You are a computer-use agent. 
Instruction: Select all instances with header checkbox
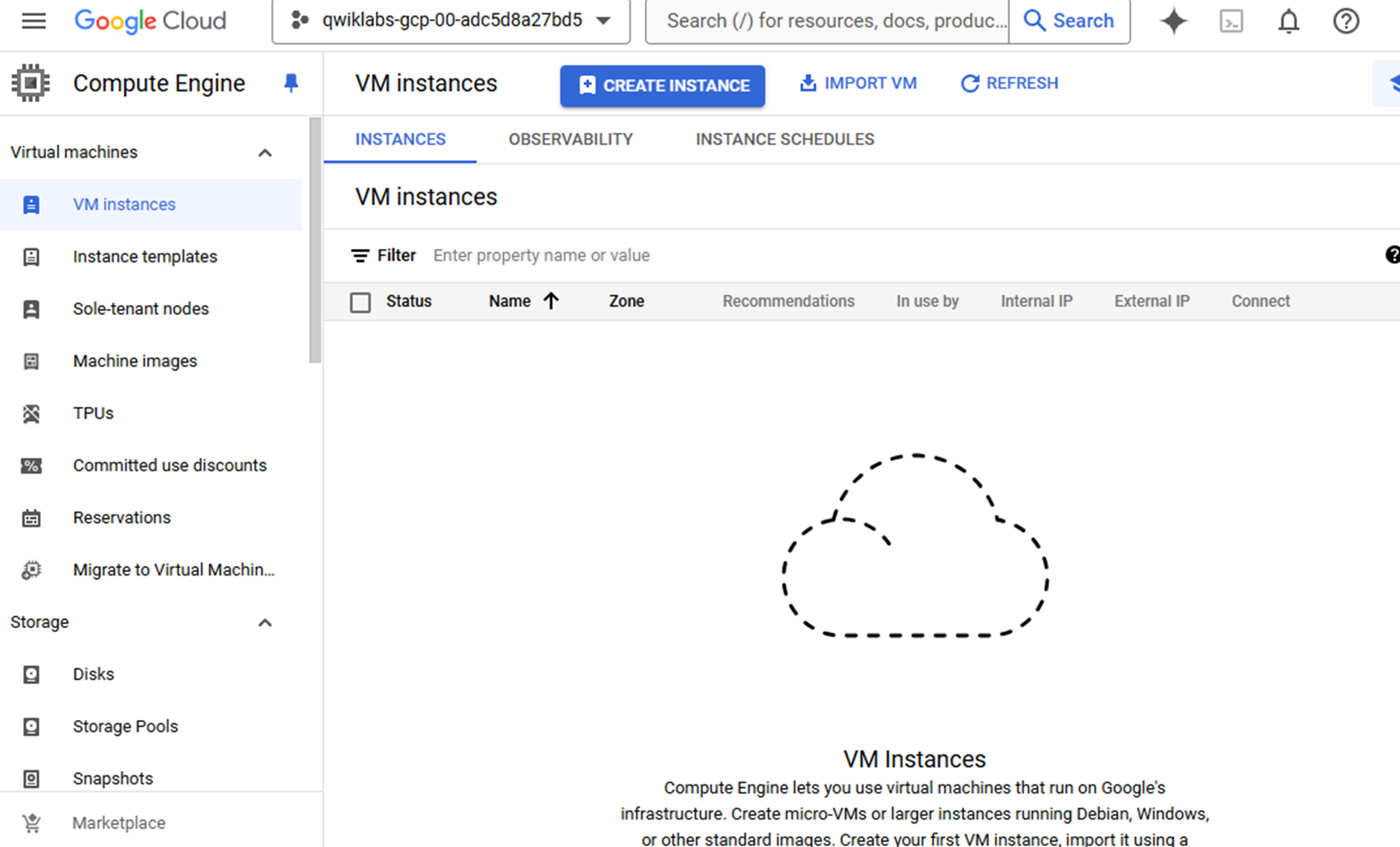[x=360, y=302]
